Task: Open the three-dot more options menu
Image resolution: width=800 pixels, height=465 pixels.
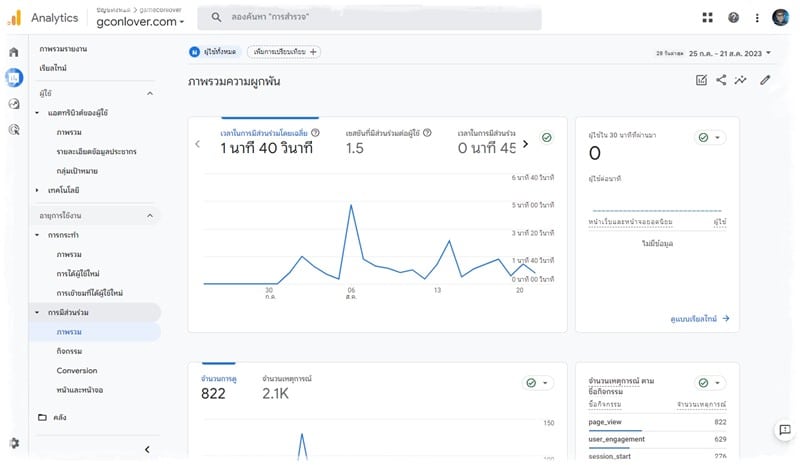Action: 757,18
